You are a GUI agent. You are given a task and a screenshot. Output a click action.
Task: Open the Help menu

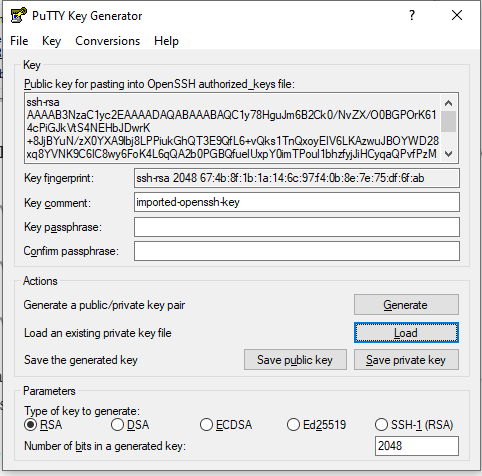(166, 41)
